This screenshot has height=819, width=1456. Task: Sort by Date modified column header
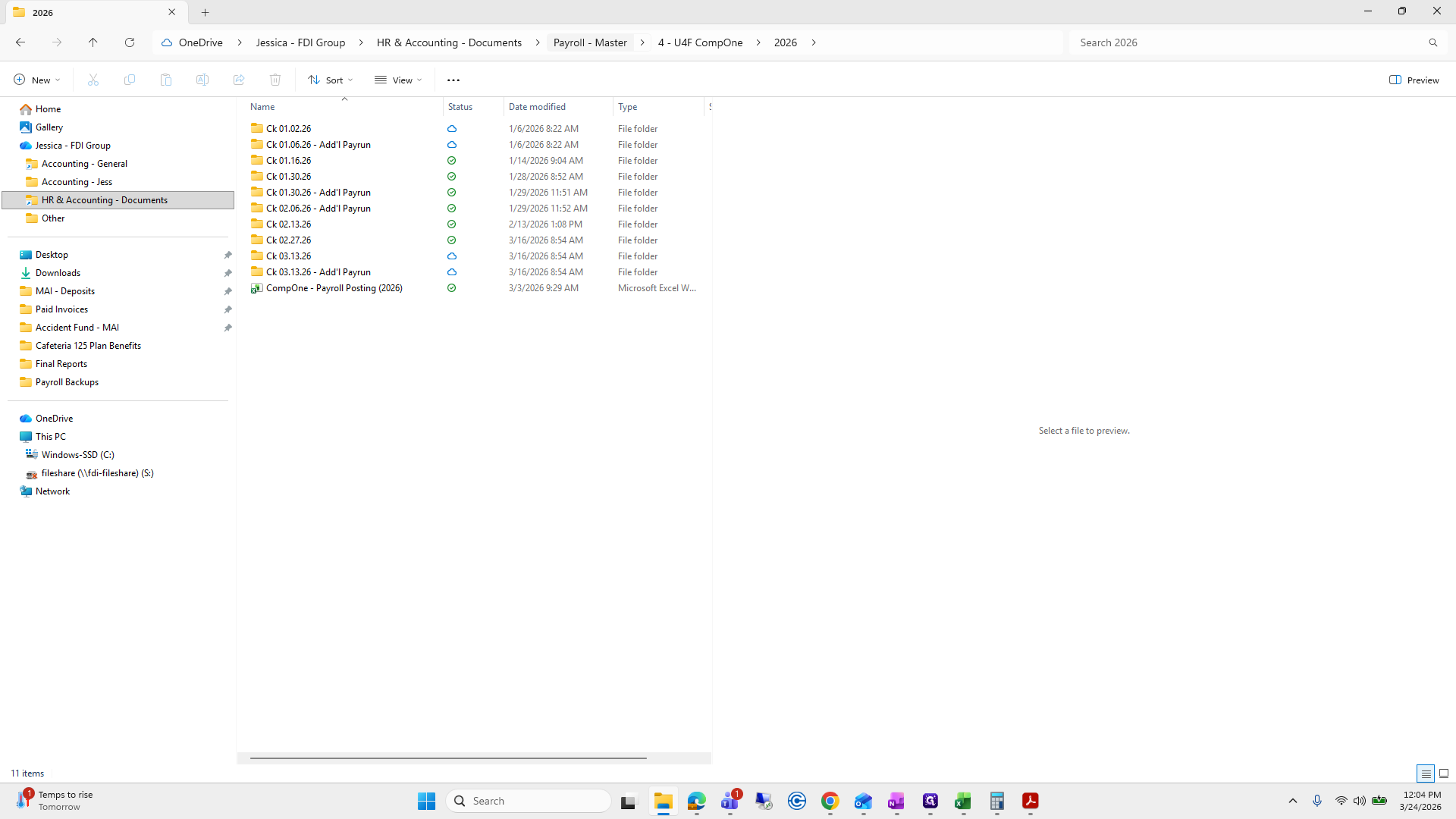coord(537,107)
